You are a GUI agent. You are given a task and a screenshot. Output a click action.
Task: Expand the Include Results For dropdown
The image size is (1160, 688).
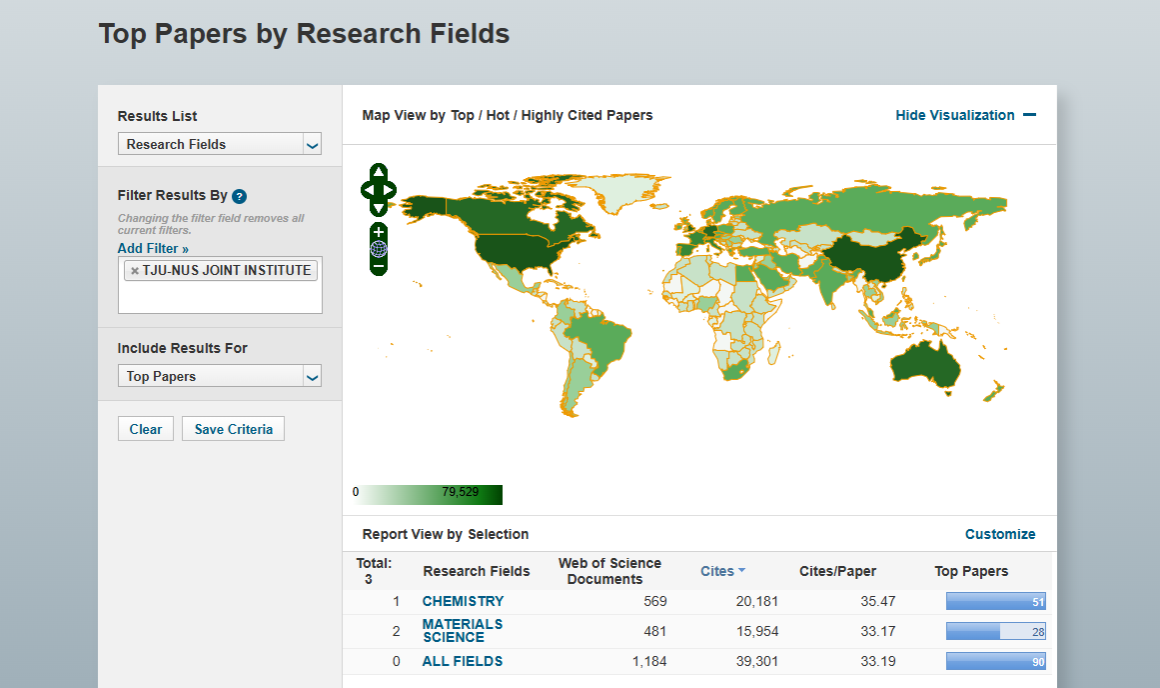coord(219,377)
